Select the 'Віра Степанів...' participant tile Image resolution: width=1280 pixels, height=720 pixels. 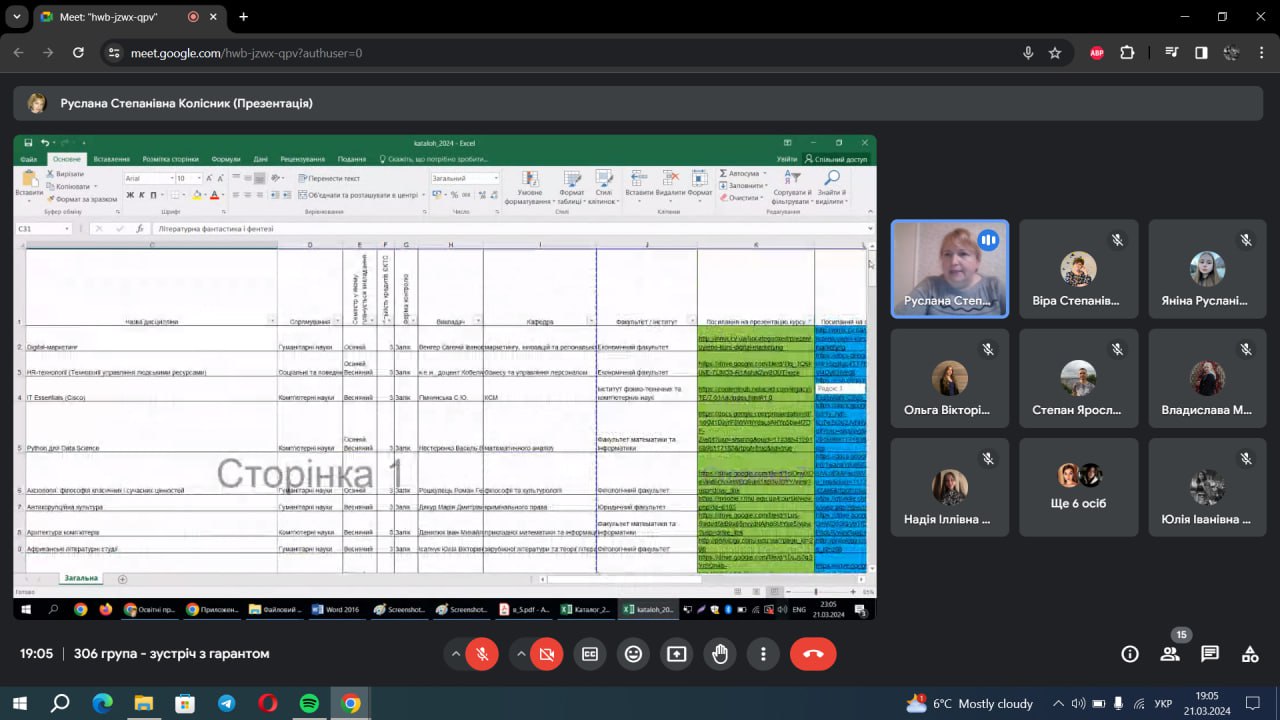(1078, 269)
